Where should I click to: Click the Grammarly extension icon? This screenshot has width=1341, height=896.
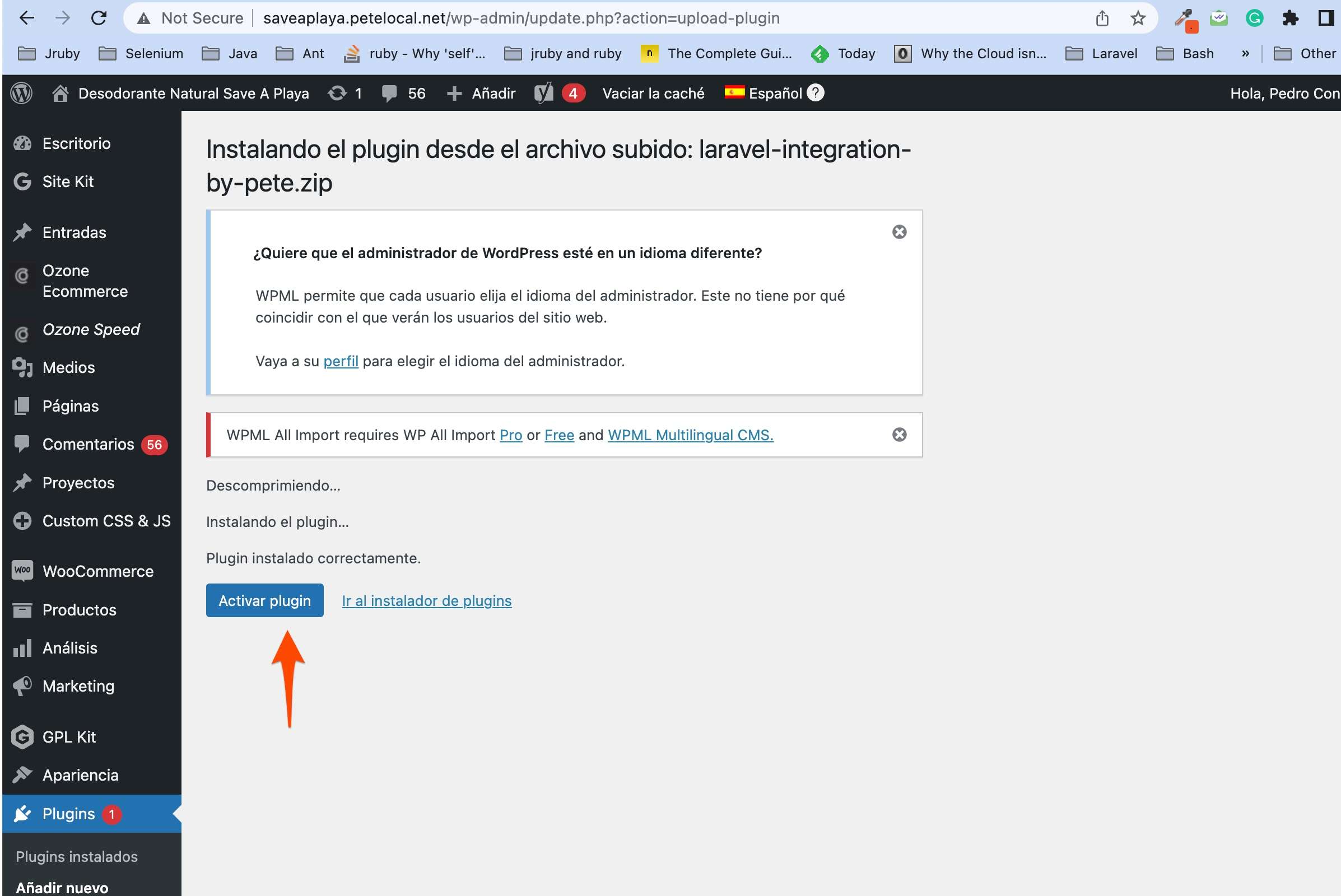pos(1254,18)
